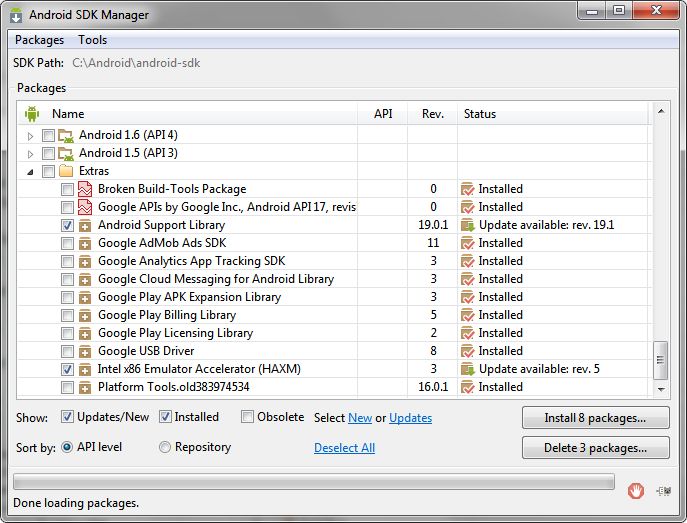Viewport: 687px width, 523px height.
Task: Click the Deselect All link
Action: pos(344,448)
